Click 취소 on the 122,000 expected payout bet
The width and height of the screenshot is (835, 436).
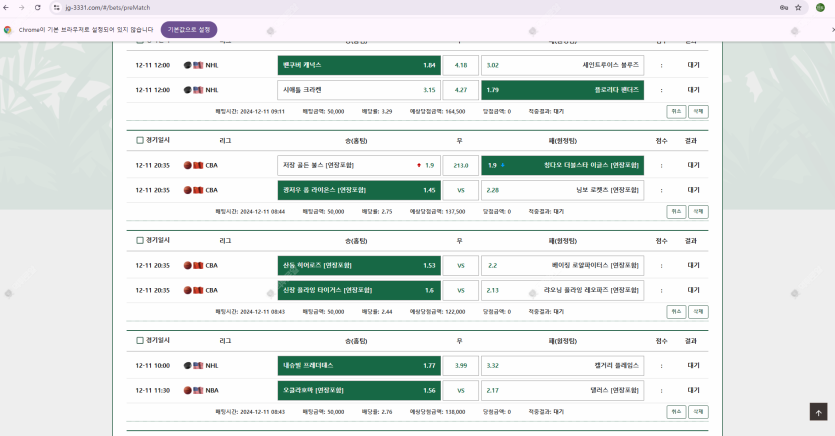coord(676,311)
